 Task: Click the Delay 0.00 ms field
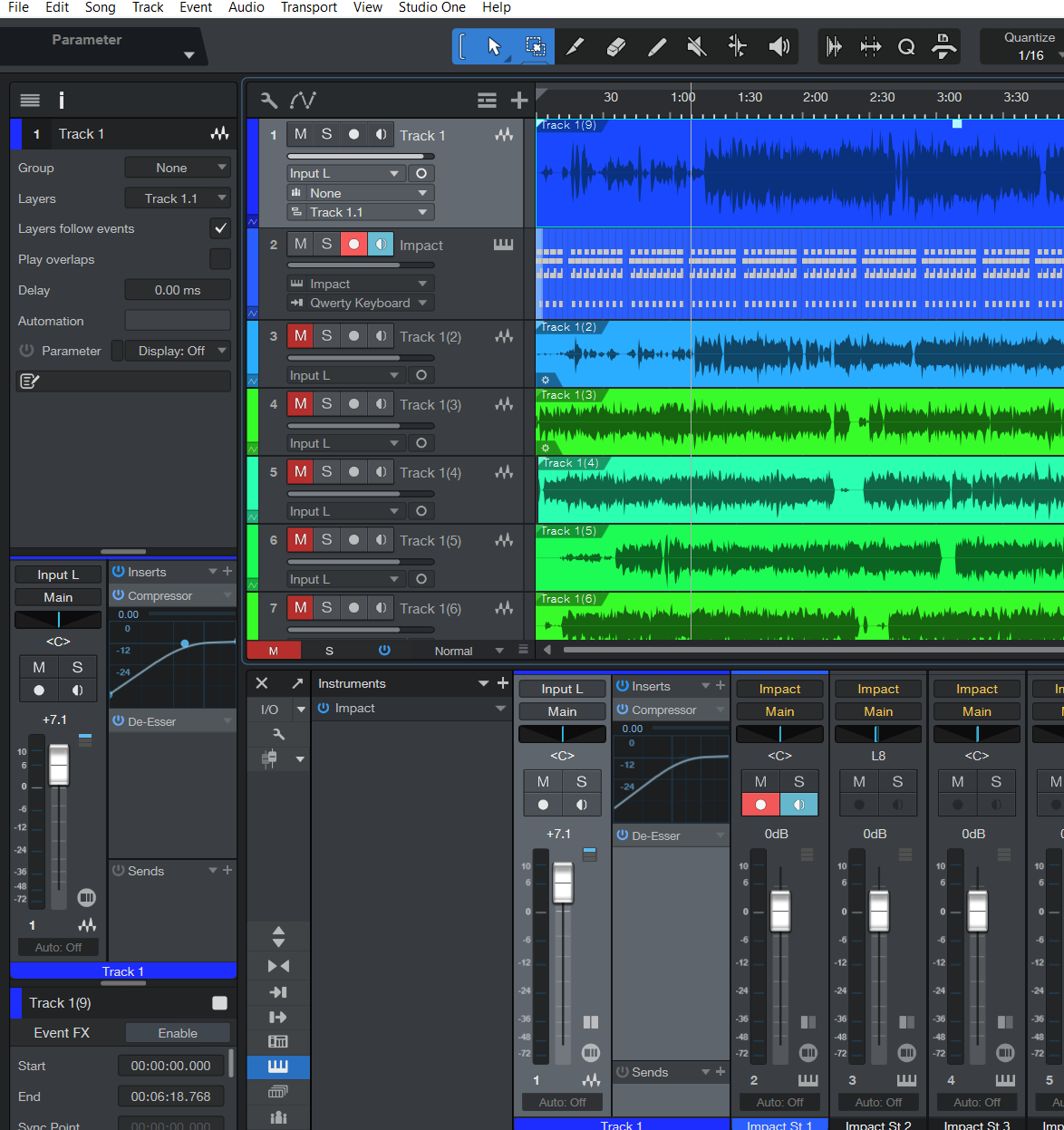[178, 290]
